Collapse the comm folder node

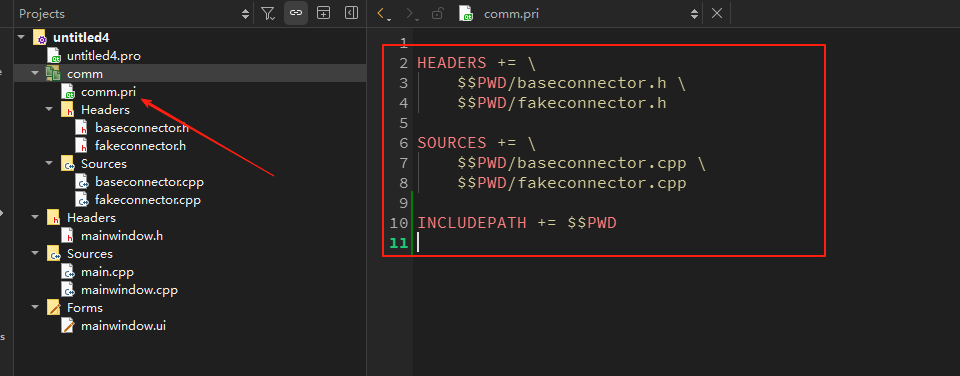pos(36,73)
